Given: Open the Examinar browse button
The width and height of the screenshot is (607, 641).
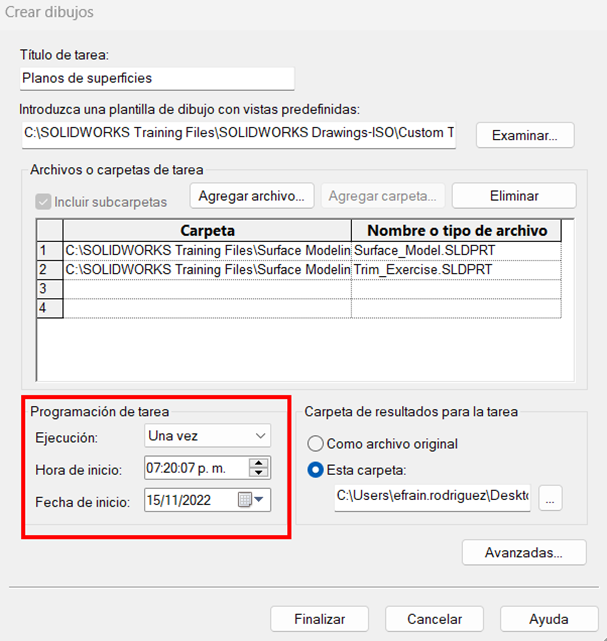Looking at the screenshot, I should [525, 135].
